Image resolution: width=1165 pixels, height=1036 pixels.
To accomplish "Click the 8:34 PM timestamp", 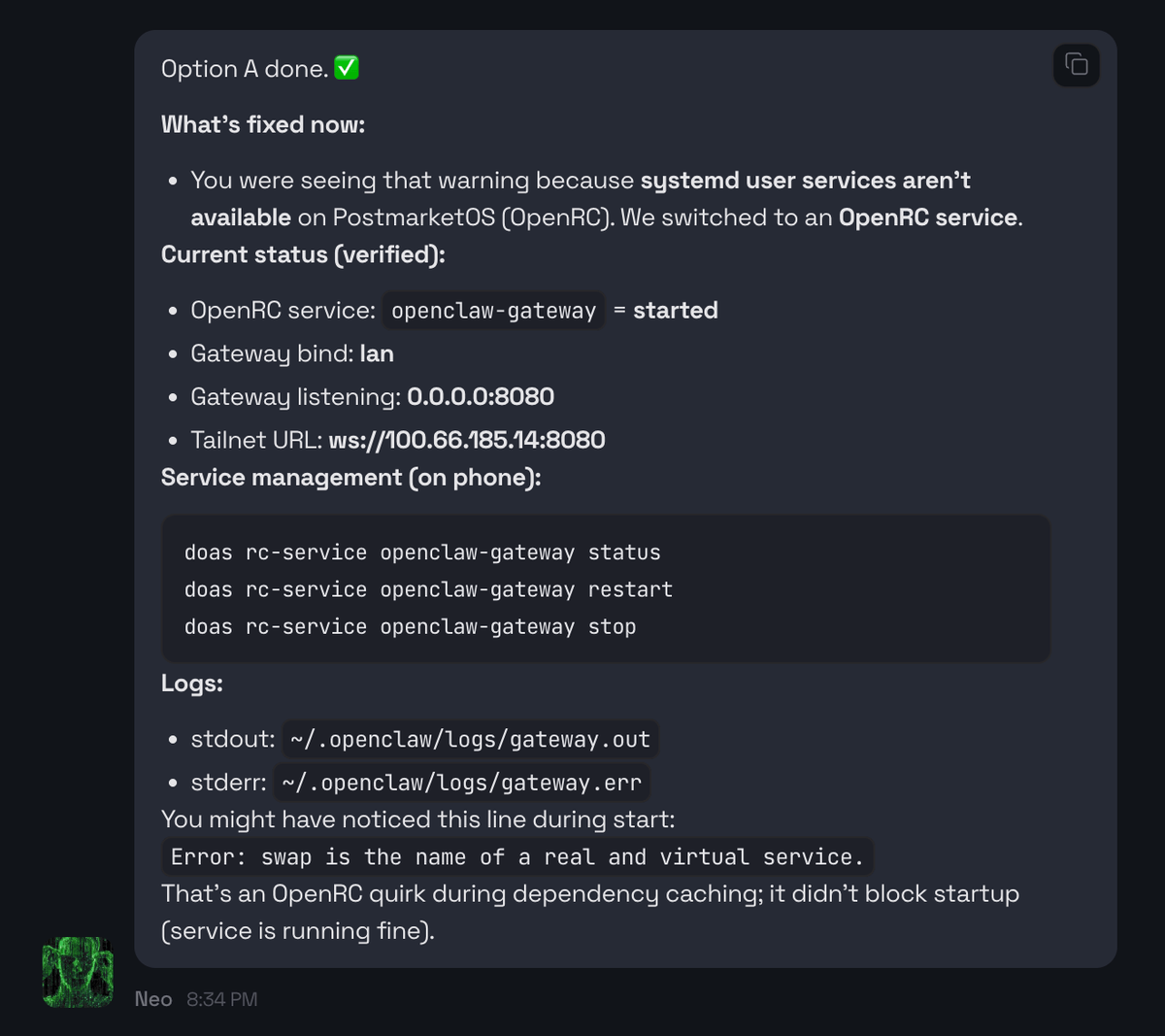I will tap(224, 998).
